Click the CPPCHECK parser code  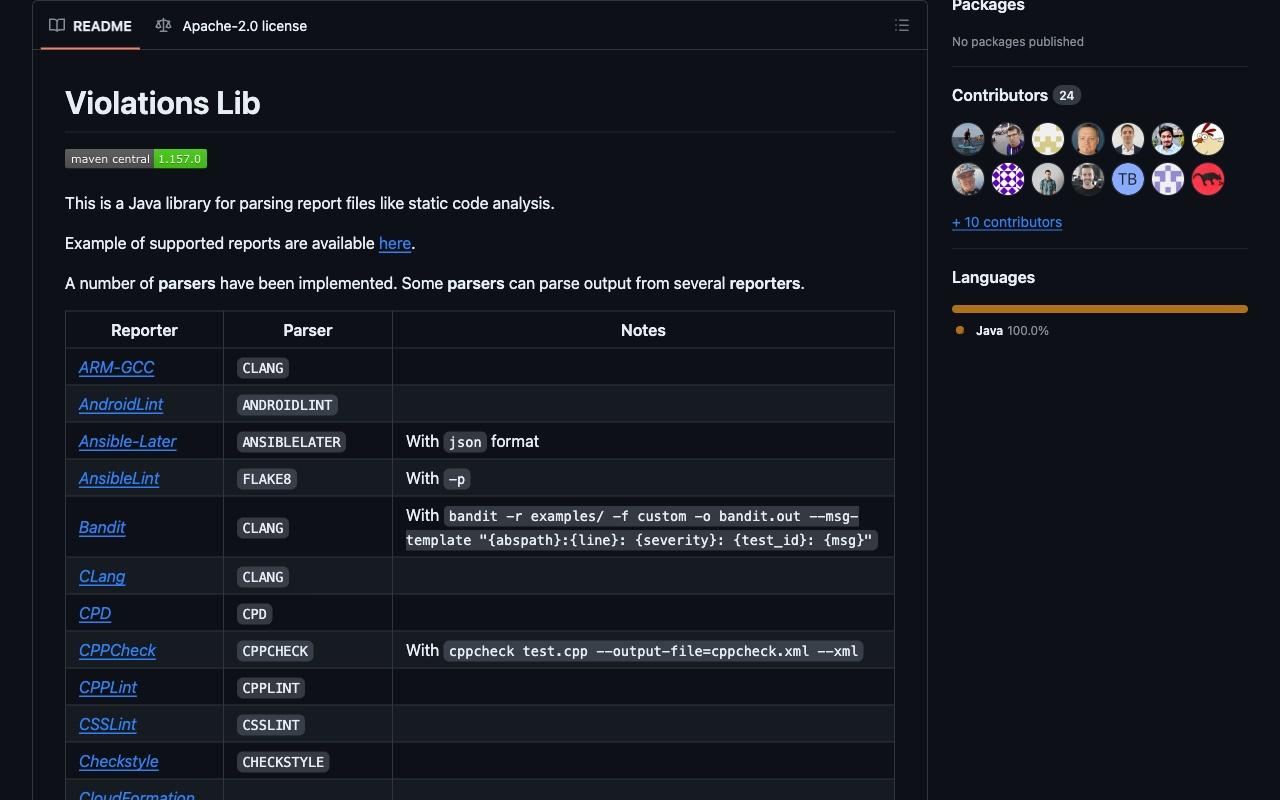[275, 651]
